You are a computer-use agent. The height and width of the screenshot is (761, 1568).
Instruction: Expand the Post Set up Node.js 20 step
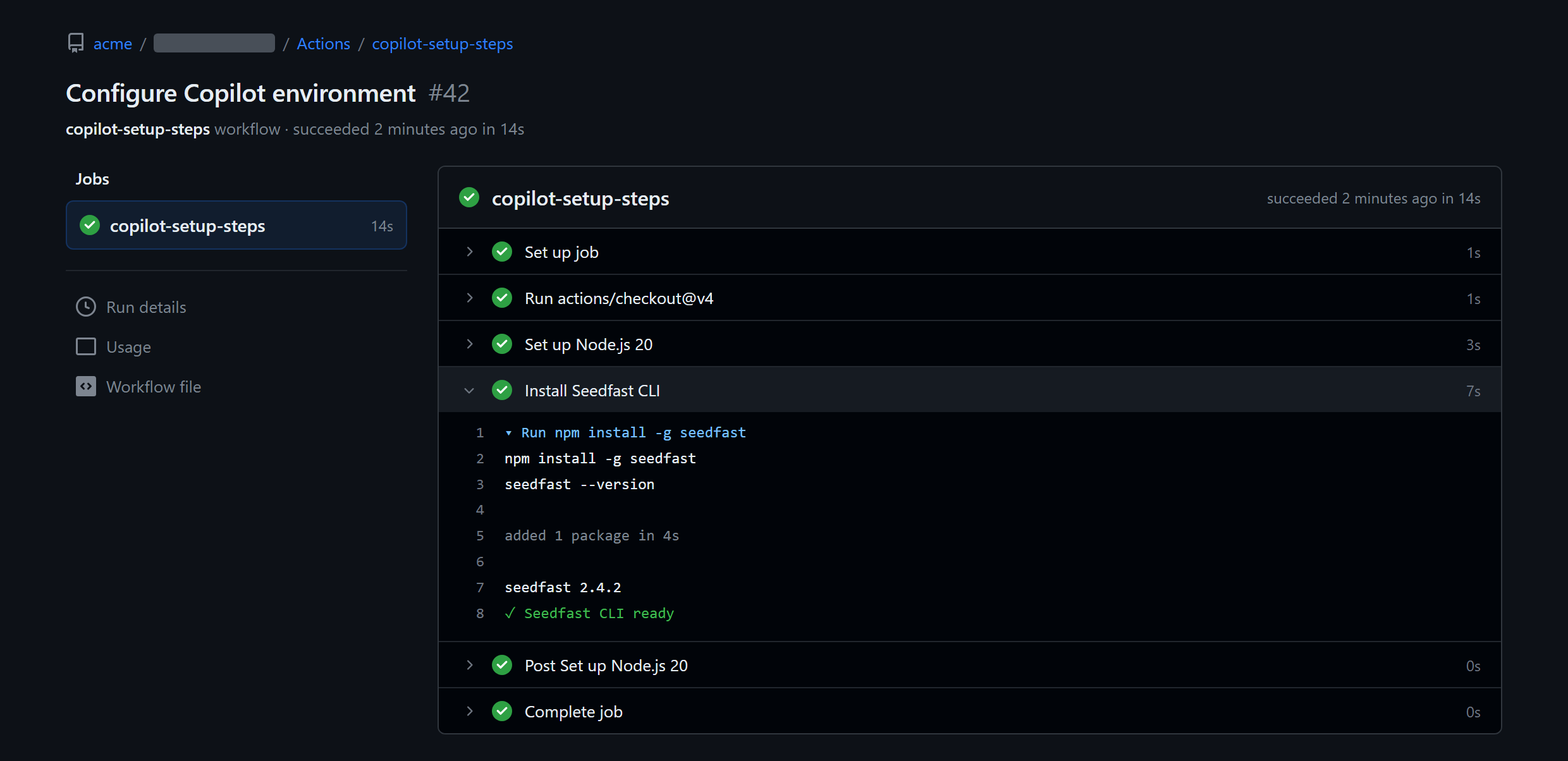click(x=469, y=665)
